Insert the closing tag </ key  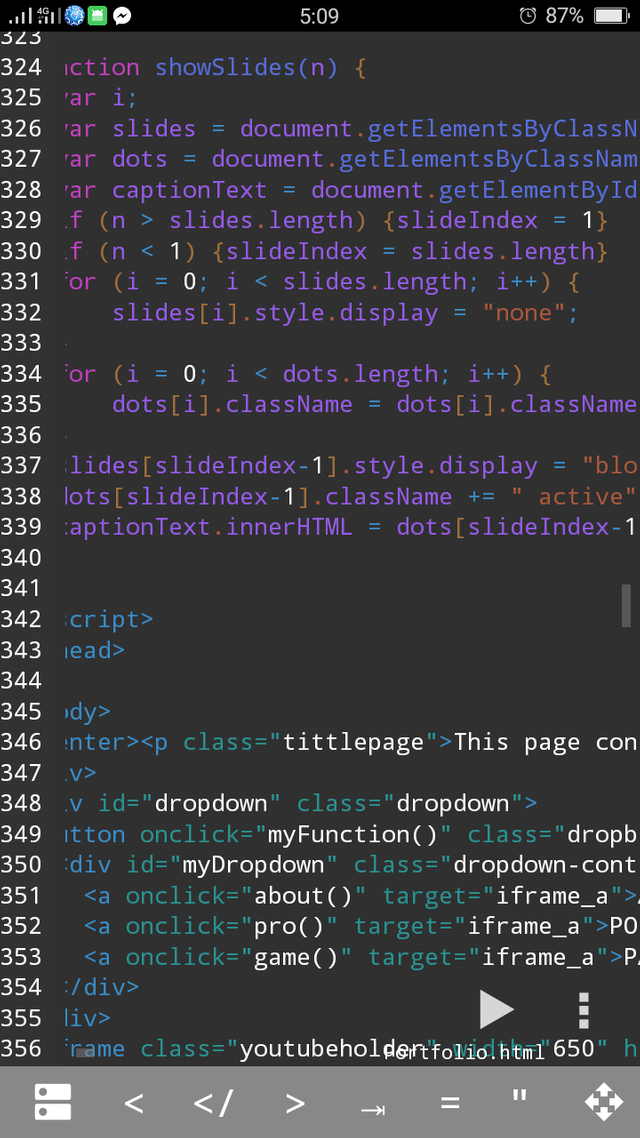[213, 1103]
